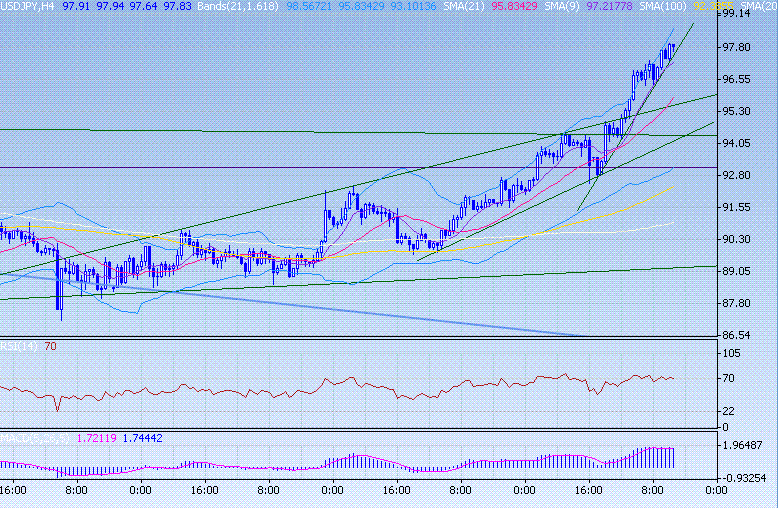Click the 1.96487 MACD scale value
Screen dimensions: 778x508
pyautogui.click(x=741, y=446)
